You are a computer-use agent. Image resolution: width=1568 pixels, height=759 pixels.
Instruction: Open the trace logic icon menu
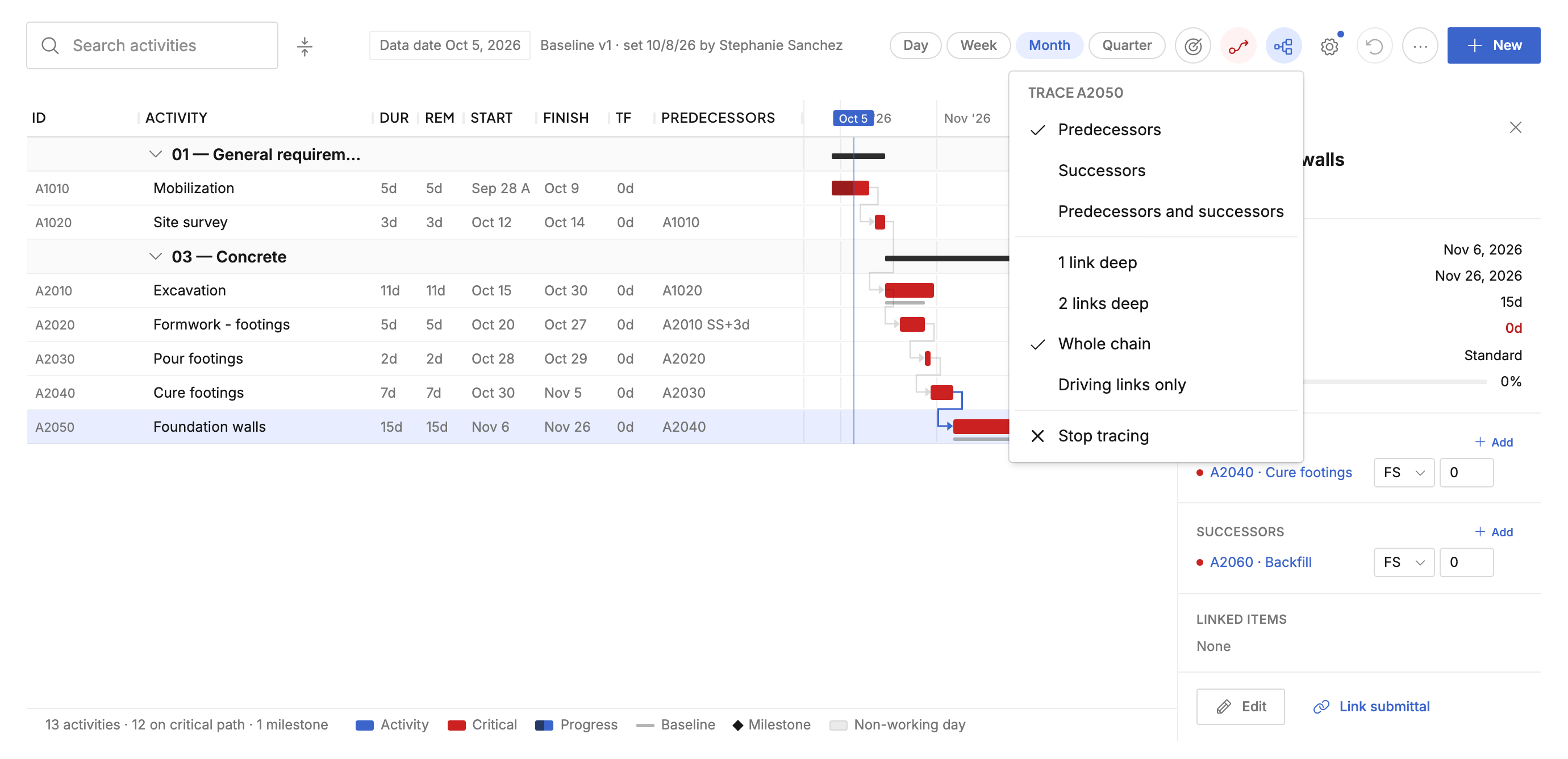(1283, 45)
